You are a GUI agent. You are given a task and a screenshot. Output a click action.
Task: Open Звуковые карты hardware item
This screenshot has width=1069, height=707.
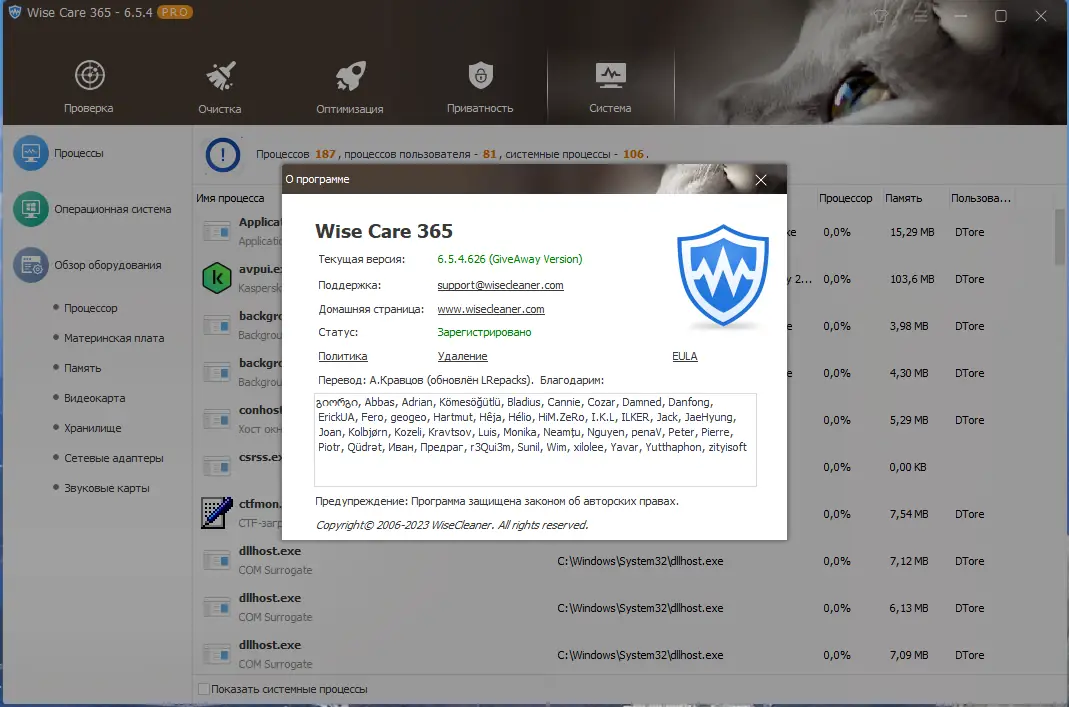pyautogui.click(x=106, y=488)
